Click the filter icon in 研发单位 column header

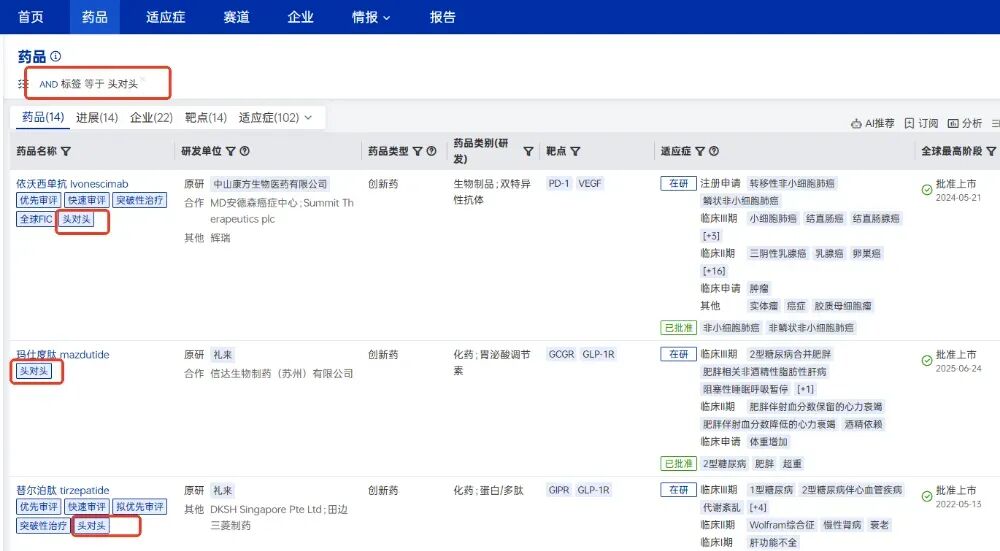click(231, 152)
